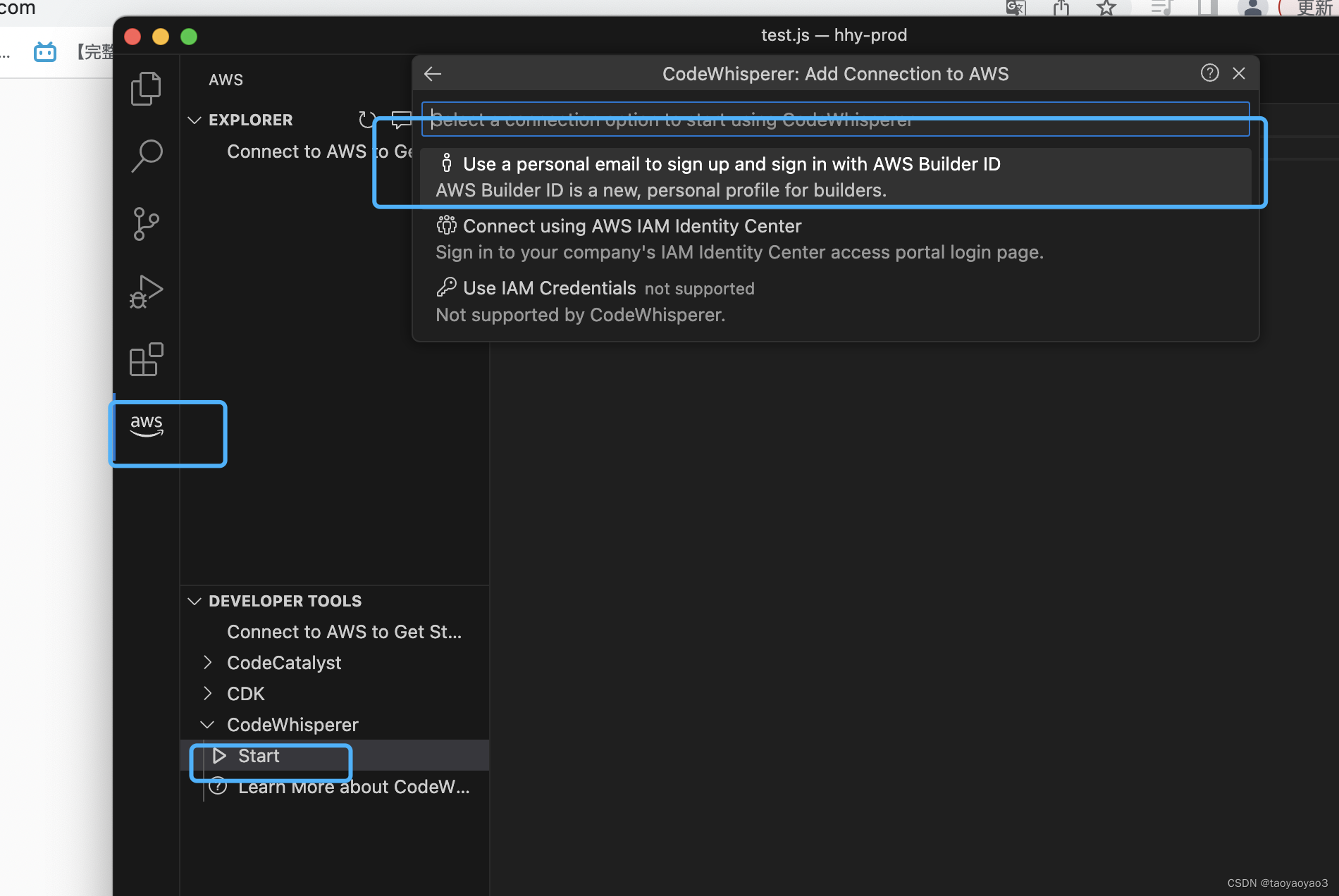The height and width of the screenshot is (896, 1339).
Task: Click the browser share icon
Action: [1061, 7]
